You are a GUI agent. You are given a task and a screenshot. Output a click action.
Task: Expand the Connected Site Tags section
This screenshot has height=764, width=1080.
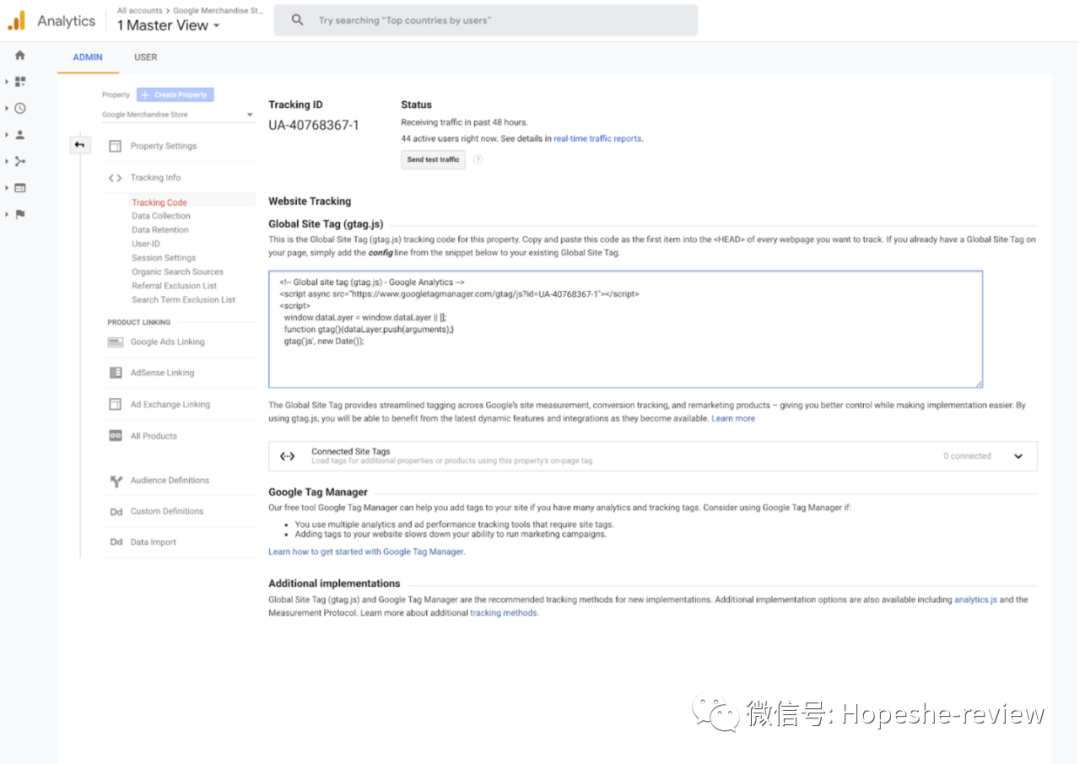1018,455
